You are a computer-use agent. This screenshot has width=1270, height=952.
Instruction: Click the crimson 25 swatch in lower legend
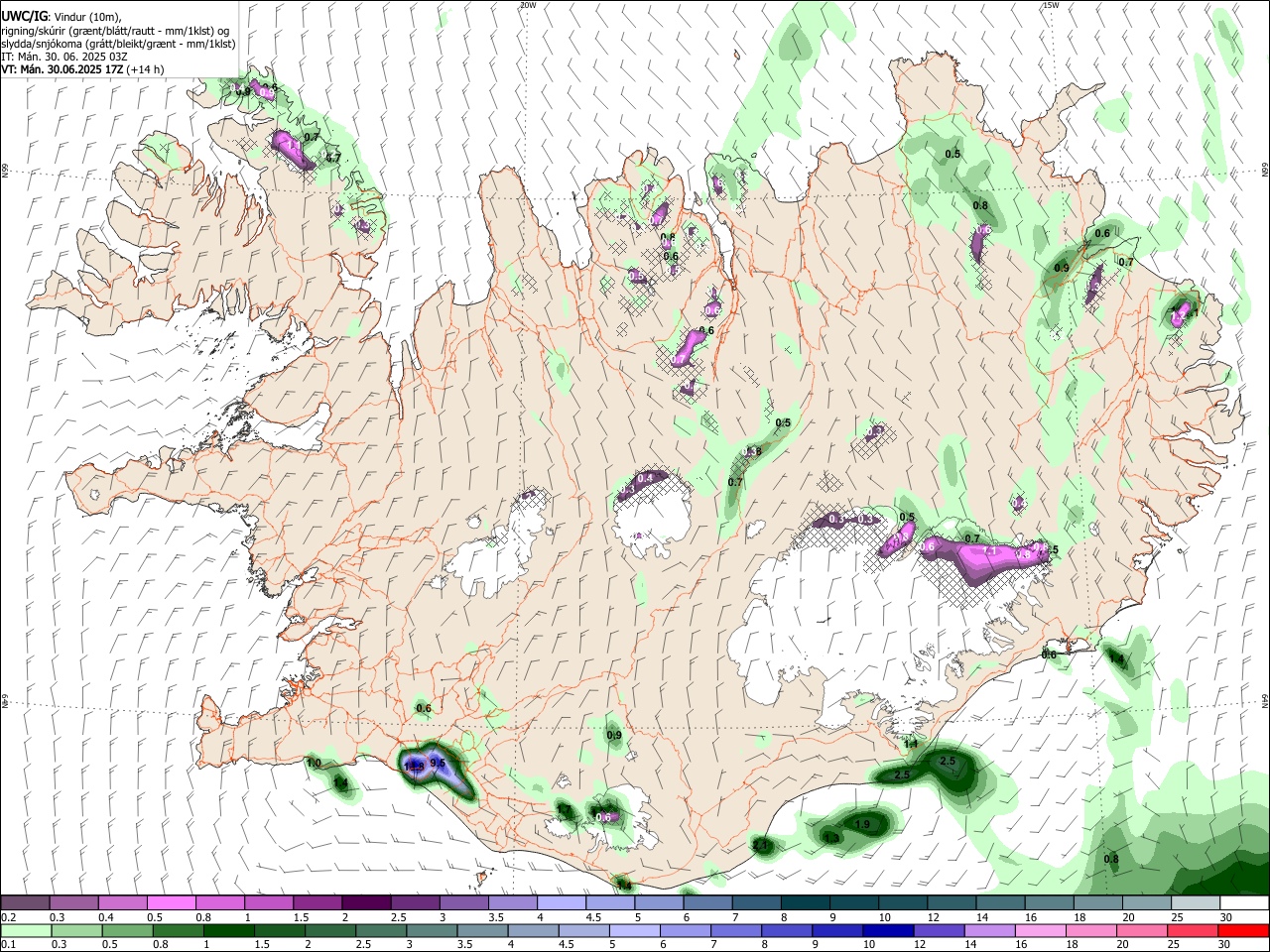pyautogui.click(x=1192, y=931)
